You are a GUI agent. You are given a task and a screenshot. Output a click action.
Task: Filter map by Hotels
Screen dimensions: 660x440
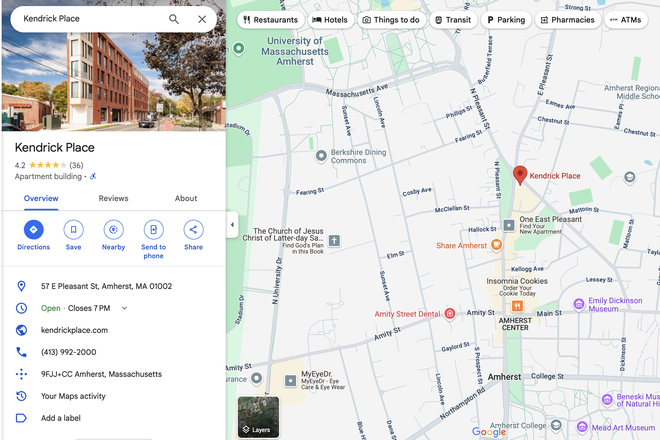click(x=330, y=20)
